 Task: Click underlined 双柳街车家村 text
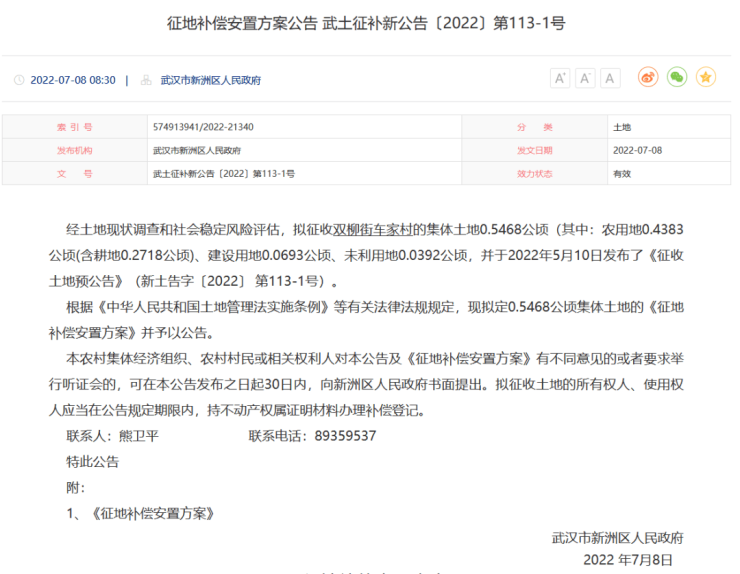[x=372, y=229]
